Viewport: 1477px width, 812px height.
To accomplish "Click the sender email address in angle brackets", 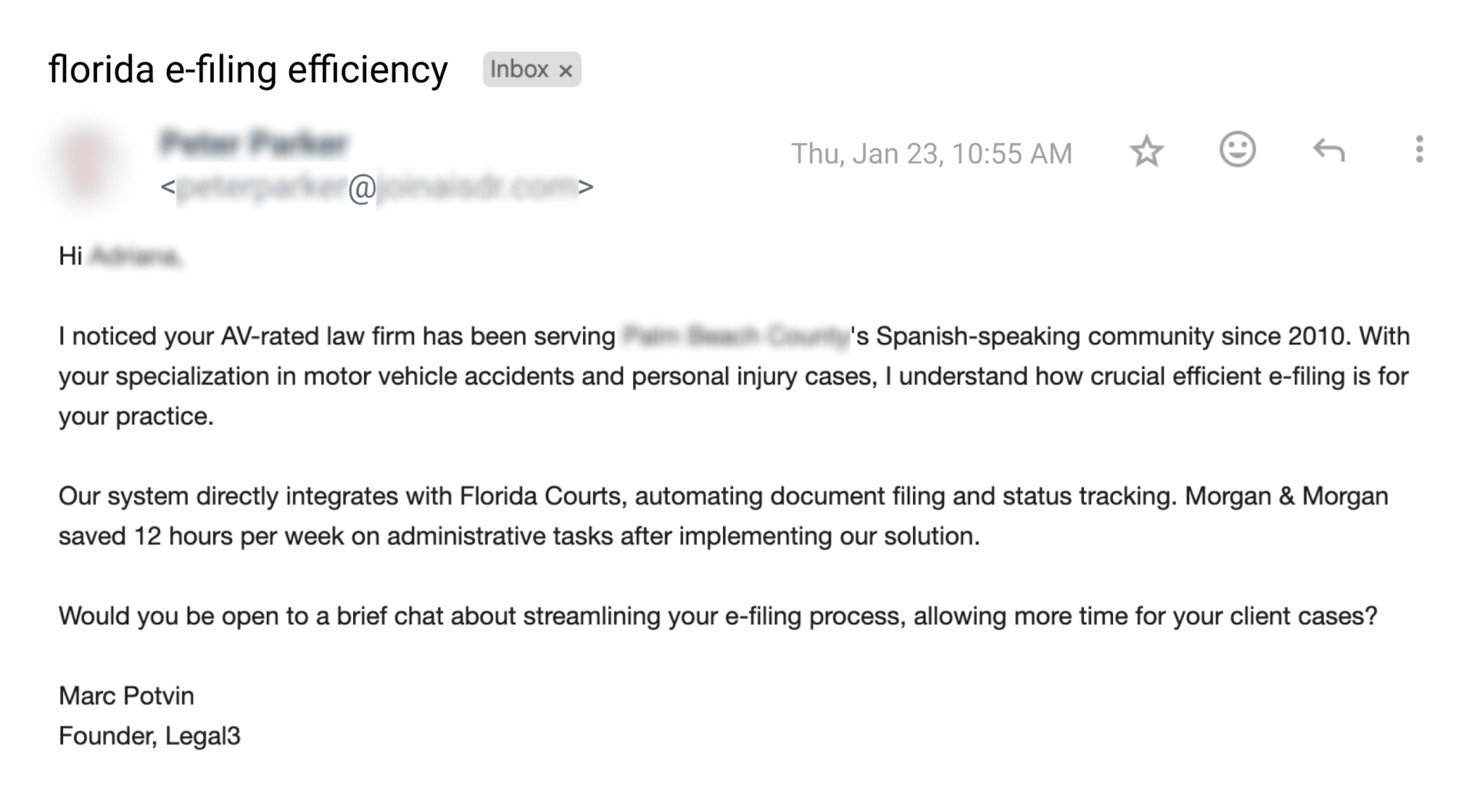I will (x=377, y=187).
